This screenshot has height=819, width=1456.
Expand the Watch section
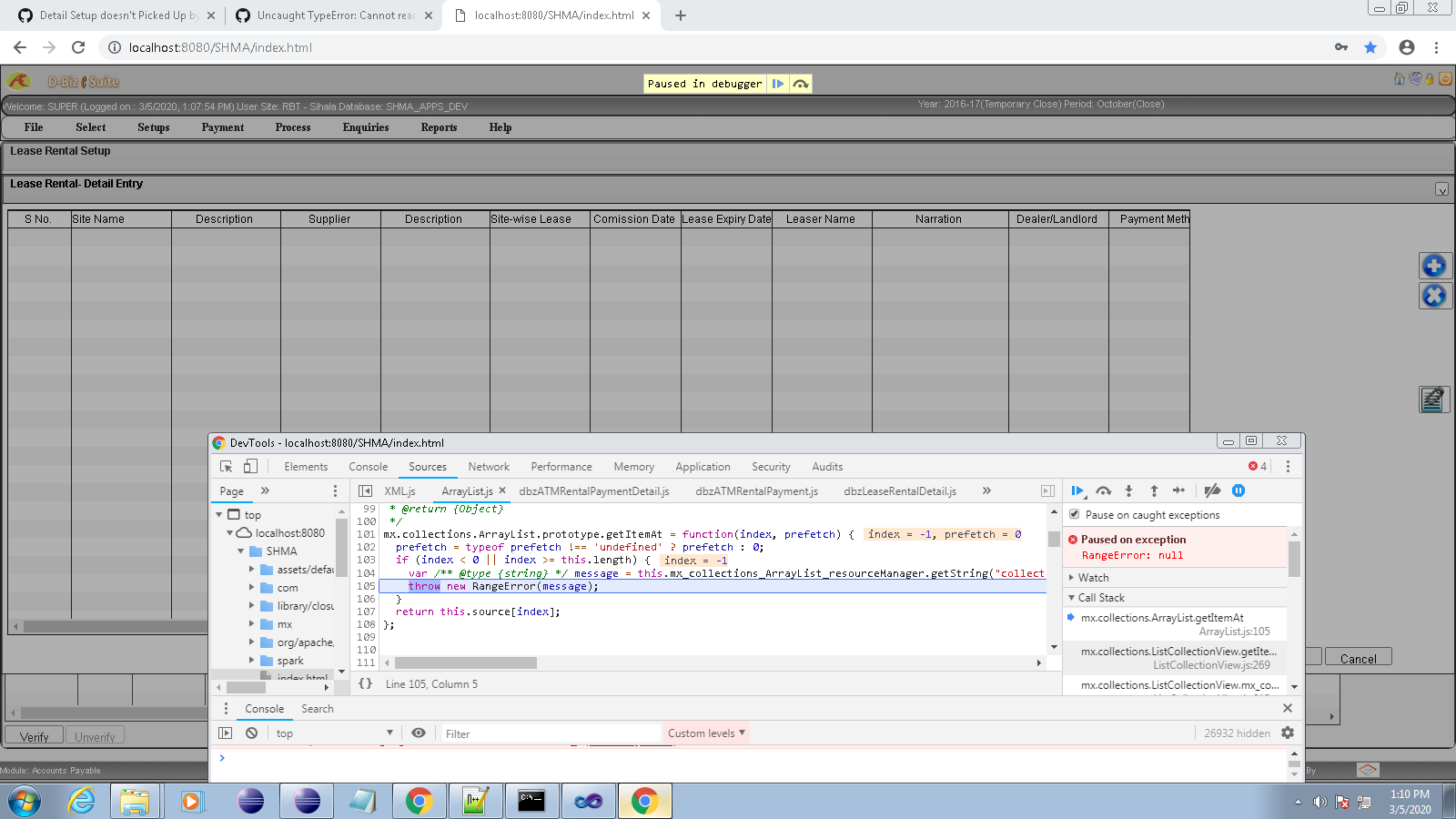point(1071,577)
